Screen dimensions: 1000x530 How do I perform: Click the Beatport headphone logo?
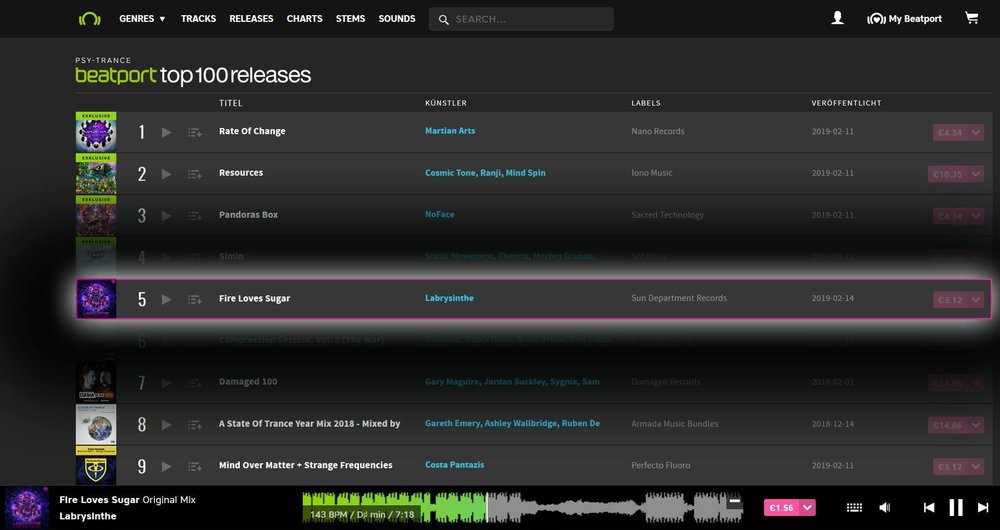click(90, 19)
